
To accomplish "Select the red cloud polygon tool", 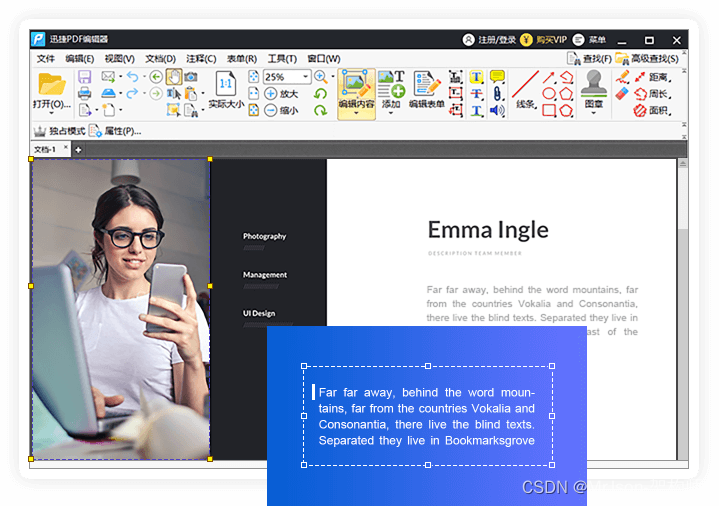I will 566,110.
